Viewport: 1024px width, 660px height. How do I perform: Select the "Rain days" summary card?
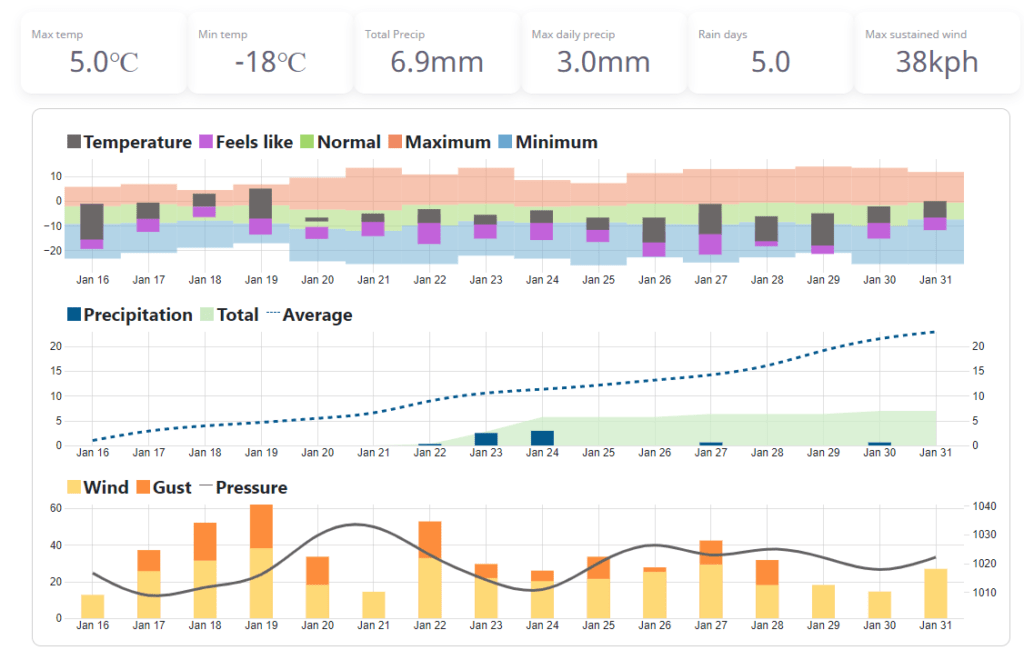(769, 52)
